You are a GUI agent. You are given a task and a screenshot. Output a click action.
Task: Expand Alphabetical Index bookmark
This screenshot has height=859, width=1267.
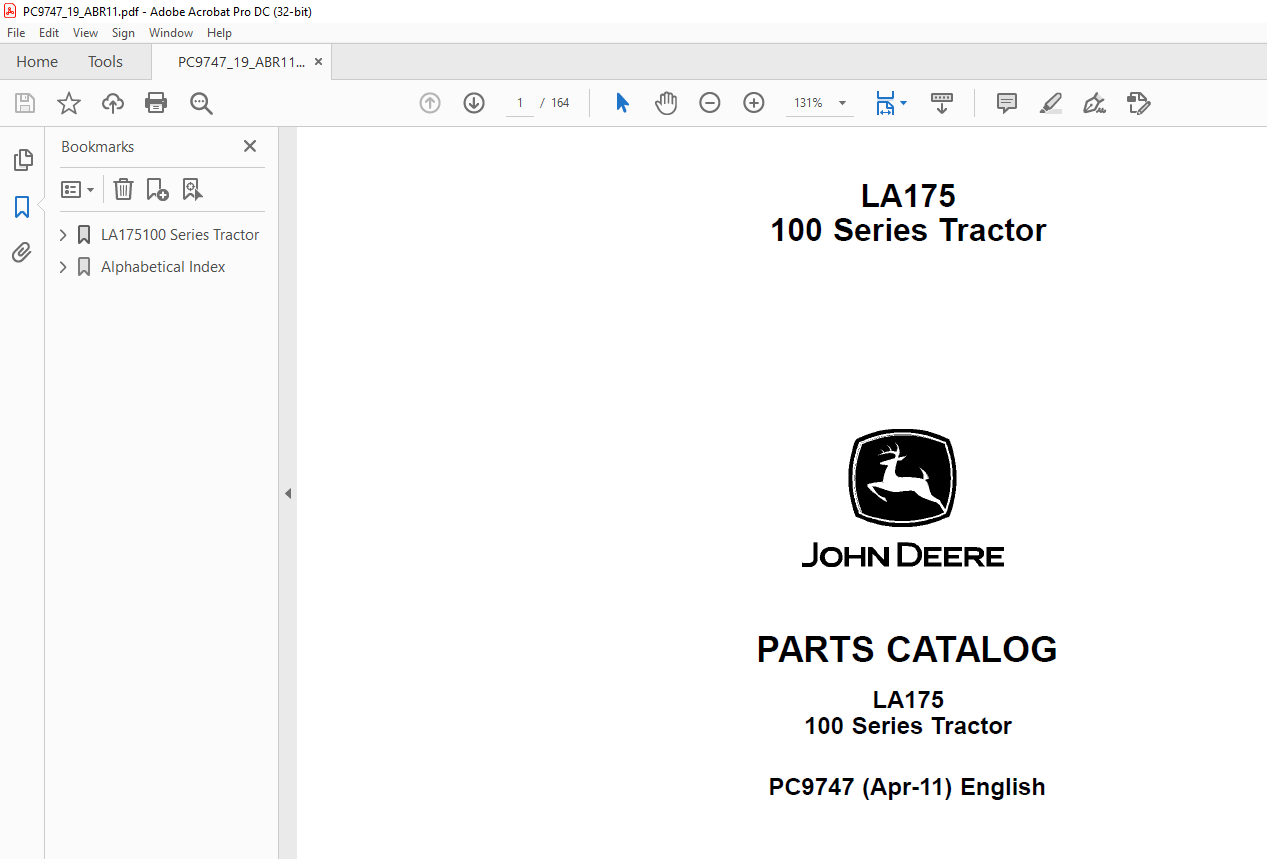pos(63,267)
